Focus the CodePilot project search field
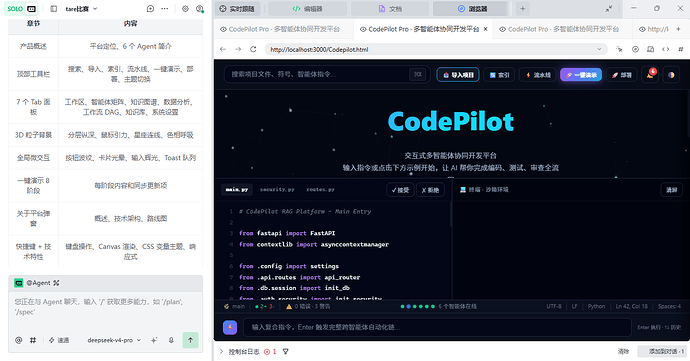This screenshot has height=361, width=690. 327,74
